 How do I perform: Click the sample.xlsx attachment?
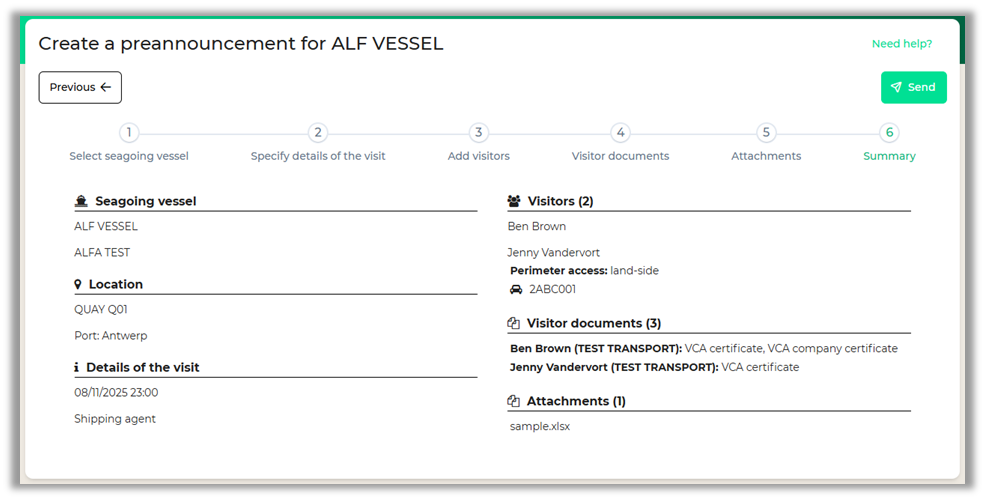pos(540,426)
